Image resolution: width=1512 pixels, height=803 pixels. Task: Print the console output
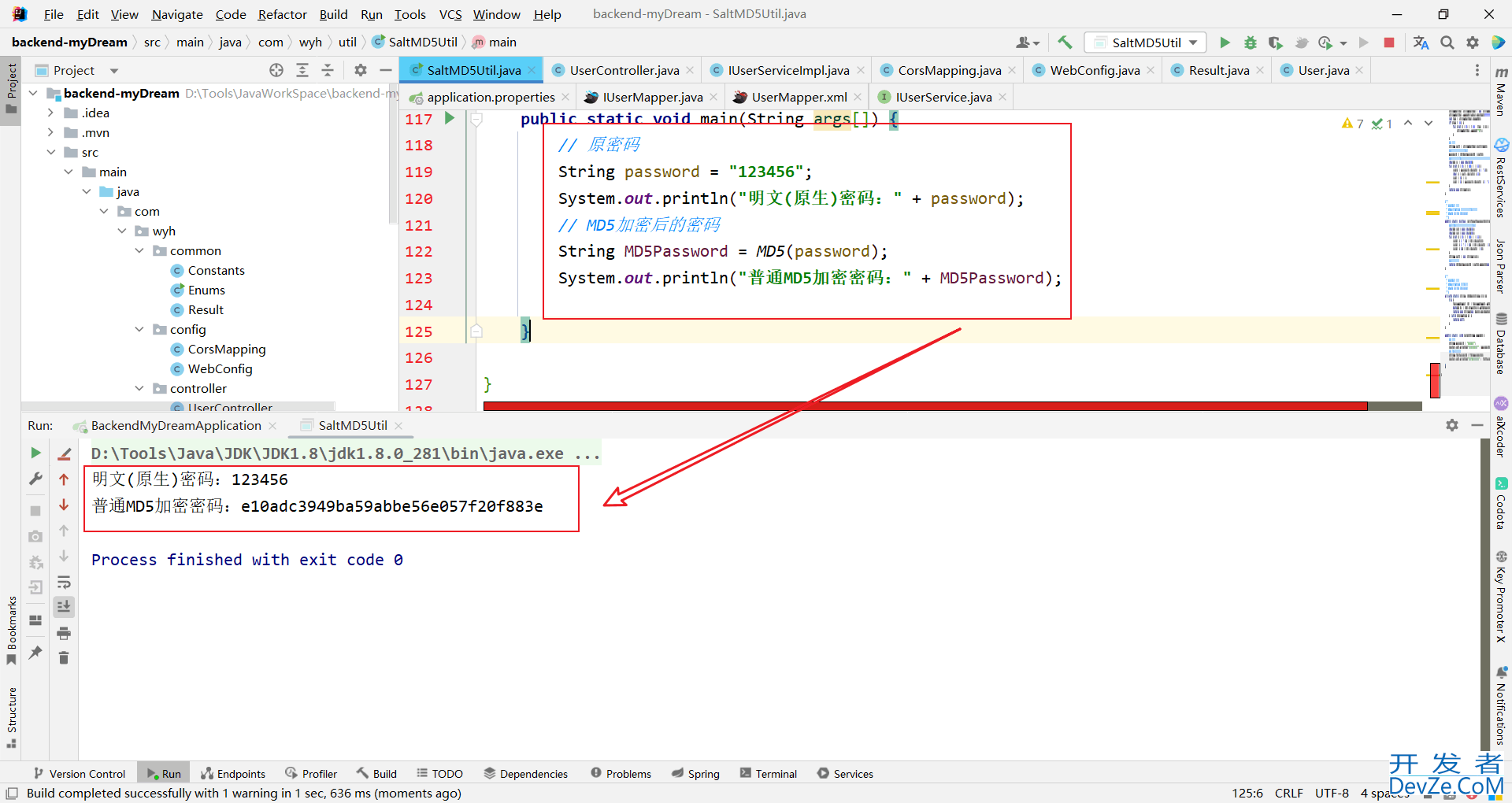64,633
